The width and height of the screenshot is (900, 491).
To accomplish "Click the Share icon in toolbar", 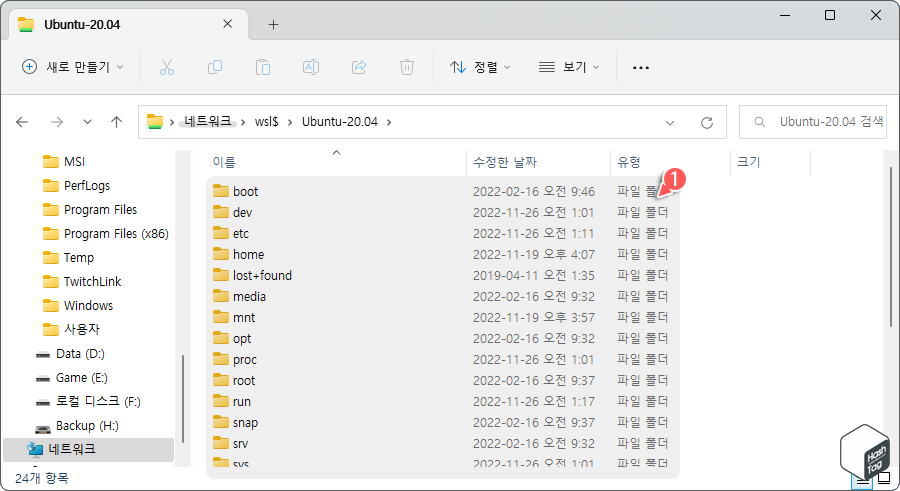I will [x=359, y=67].
